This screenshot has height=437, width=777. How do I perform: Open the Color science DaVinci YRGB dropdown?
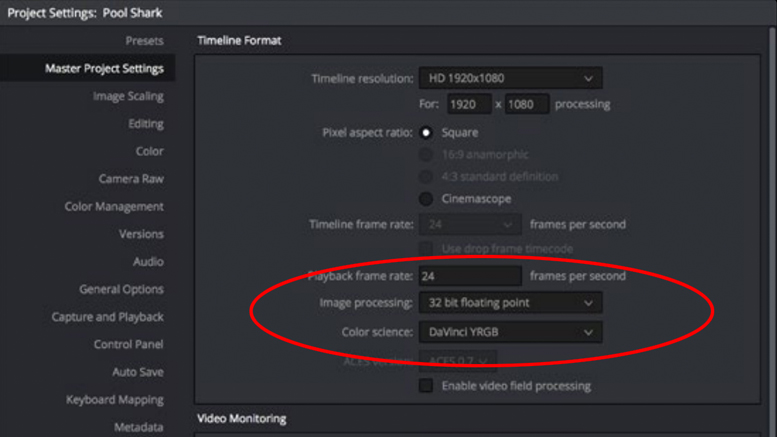pyautogui.click(x=510, y=332)
